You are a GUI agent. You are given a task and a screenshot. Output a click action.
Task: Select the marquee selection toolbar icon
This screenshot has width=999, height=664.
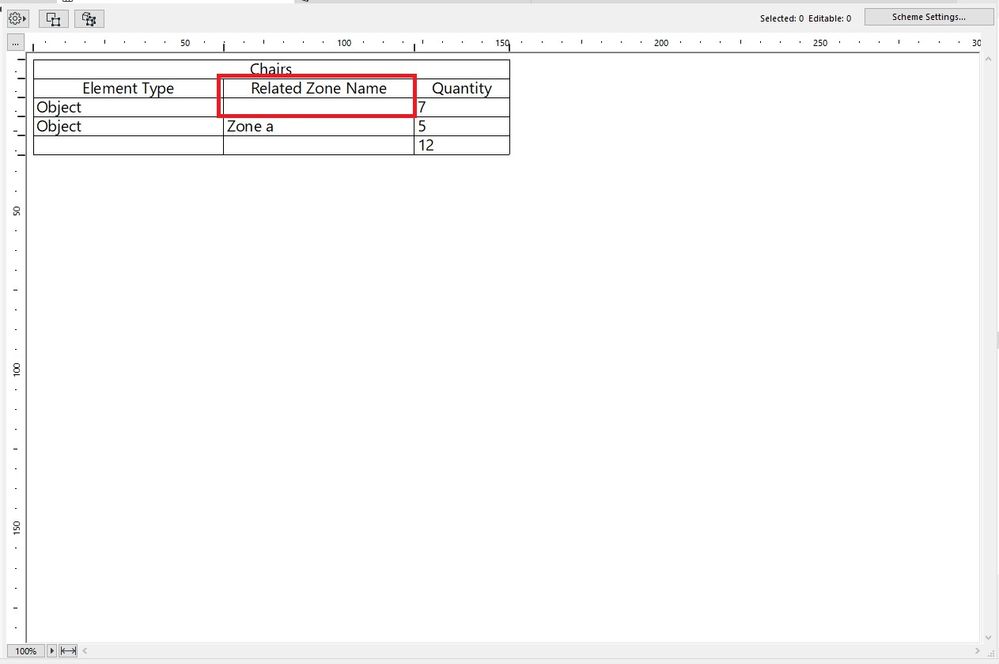[52, 17]
